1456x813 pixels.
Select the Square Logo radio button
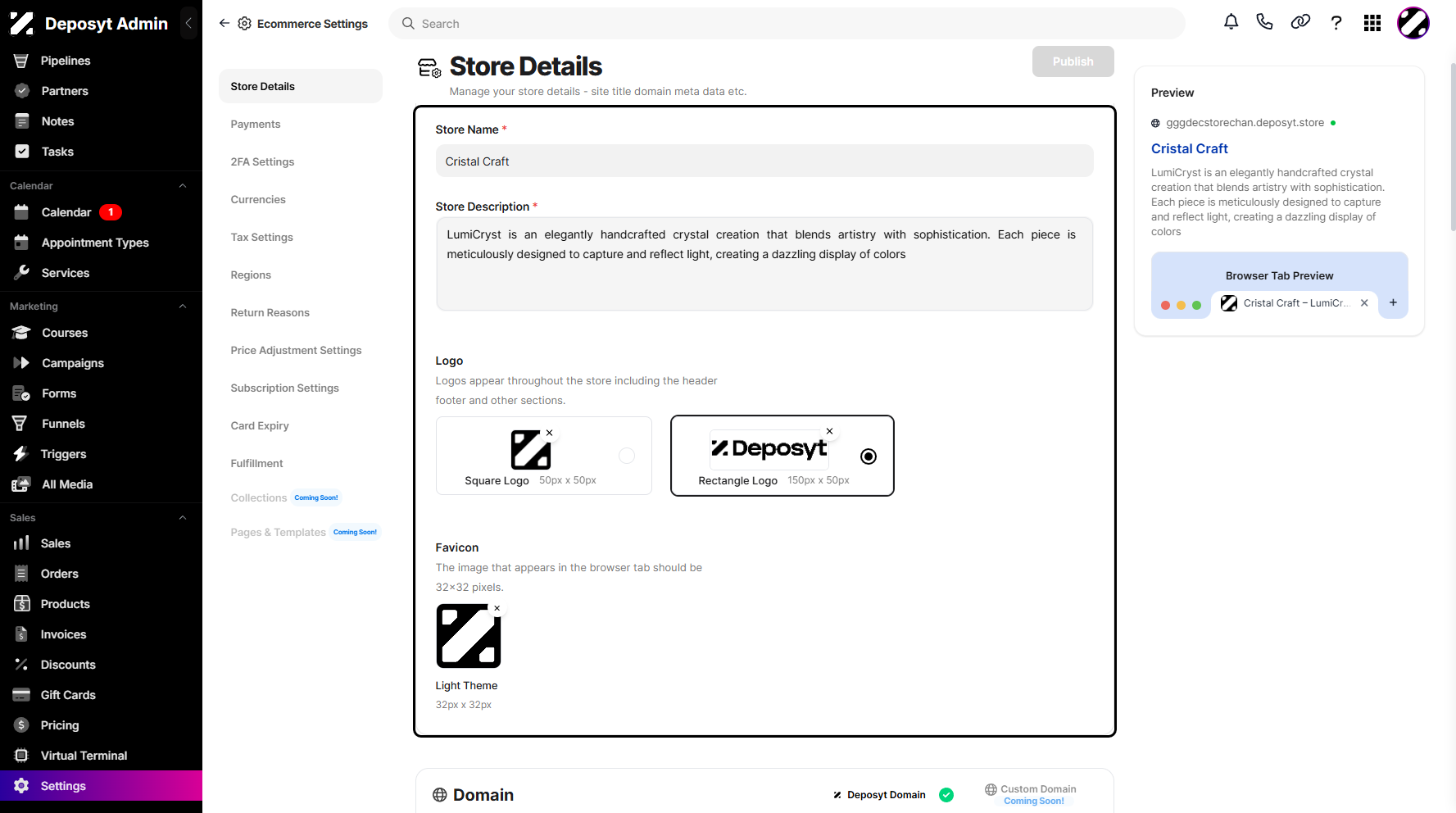pos(627,456)
